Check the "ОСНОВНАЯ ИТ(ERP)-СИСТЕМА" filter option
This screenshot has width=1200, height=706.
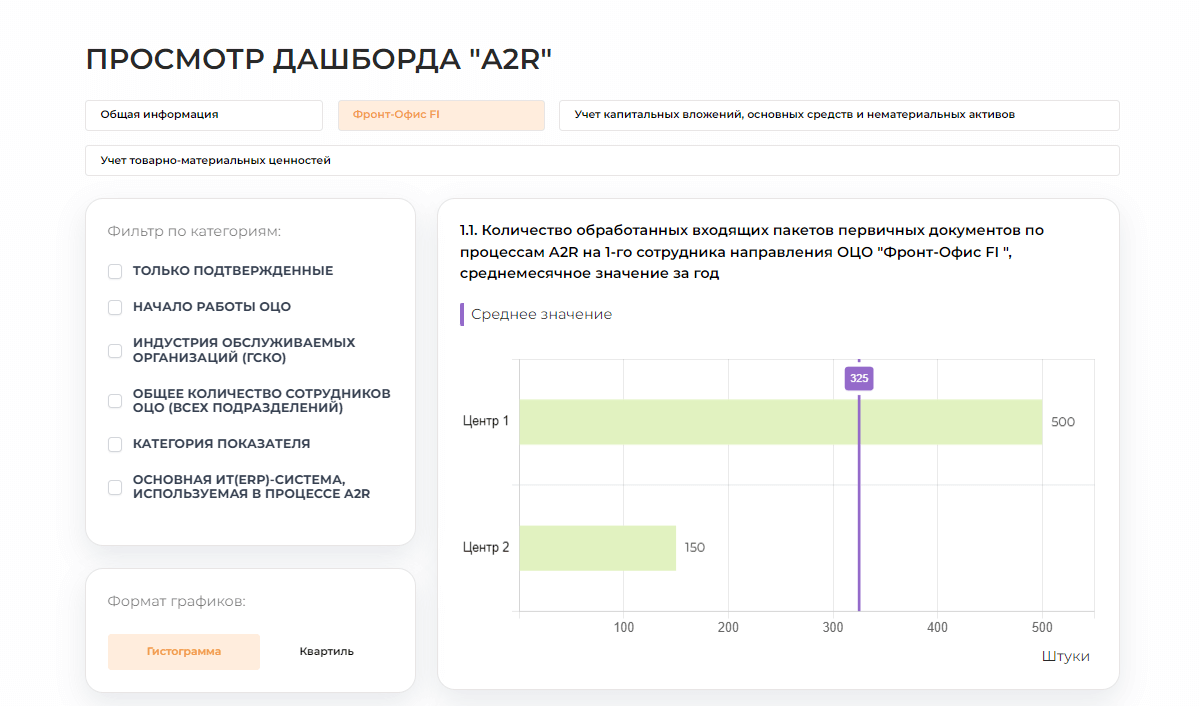[115, 487]
